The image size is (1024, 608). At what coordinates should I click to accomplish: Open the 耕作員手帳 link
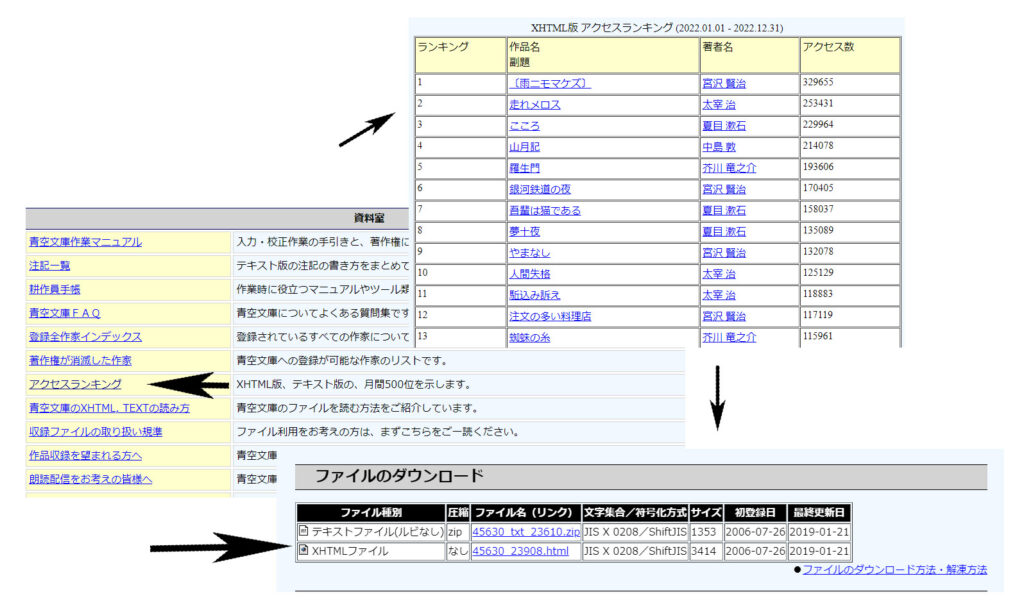click(55, 289)
